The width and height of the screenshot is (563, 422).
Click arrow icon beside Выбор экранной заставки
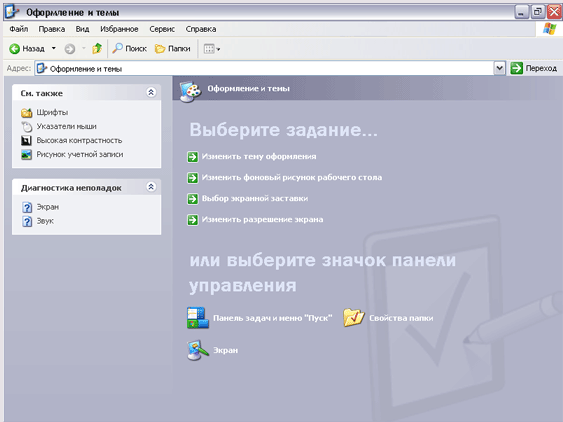[193, 199]
